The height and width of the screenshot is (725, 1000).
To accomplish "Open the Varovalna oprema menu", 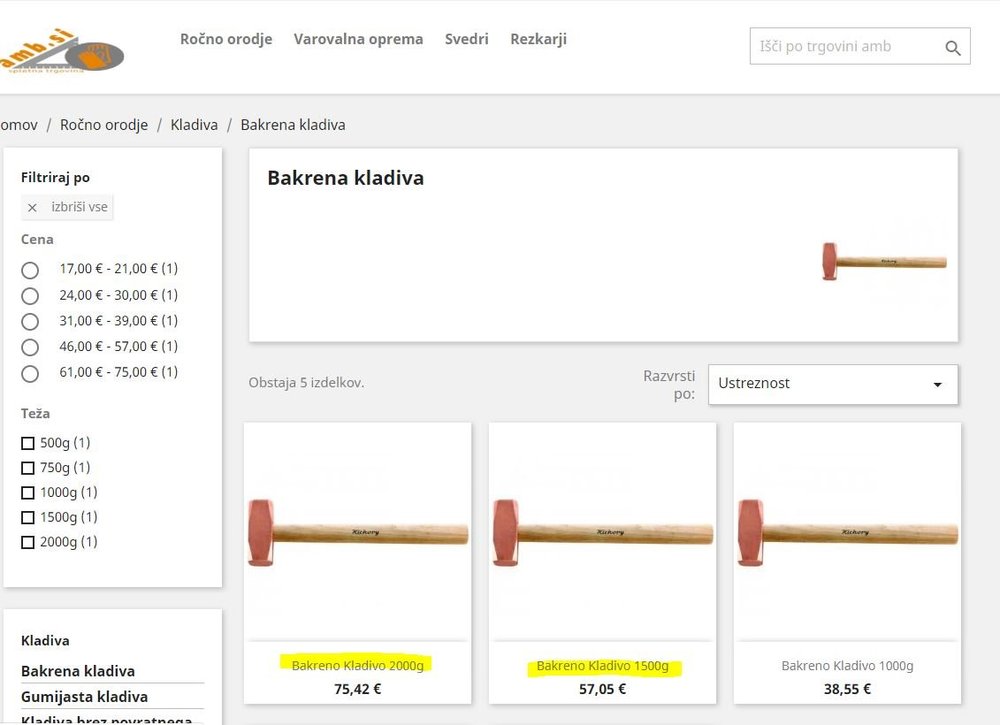I will [358, 39].
